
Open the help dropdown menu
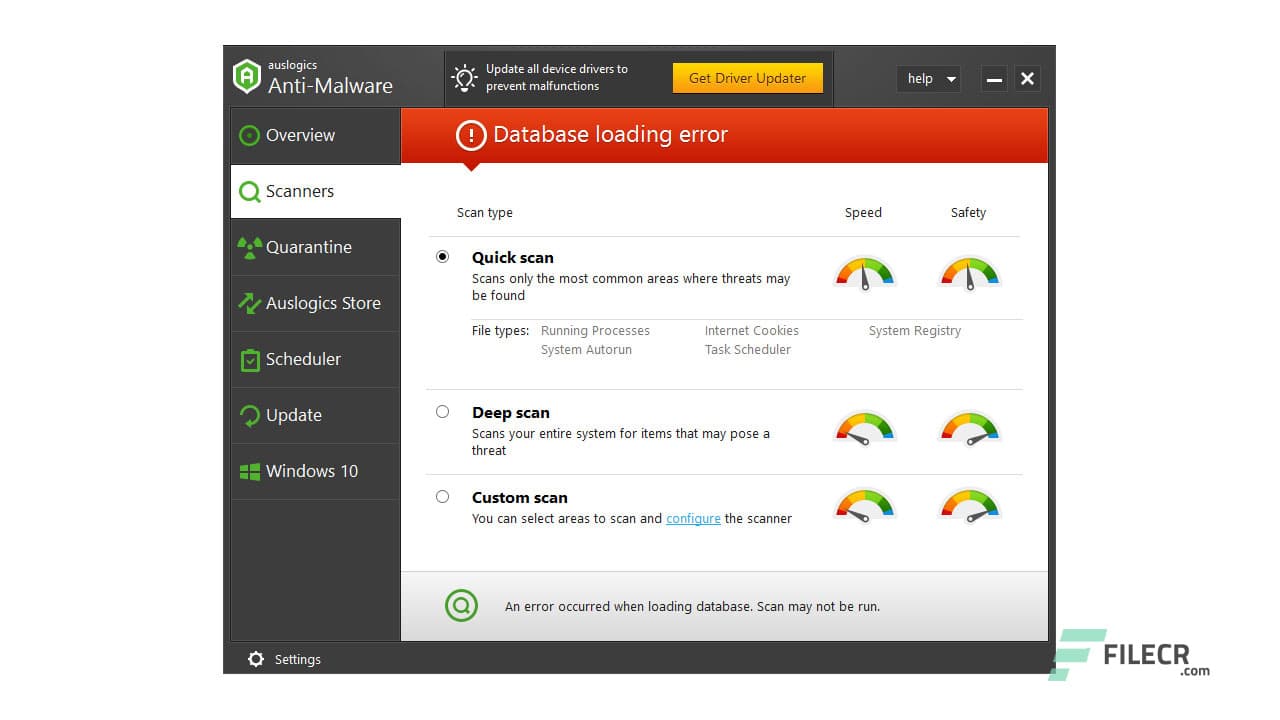[x=928, y=79]
